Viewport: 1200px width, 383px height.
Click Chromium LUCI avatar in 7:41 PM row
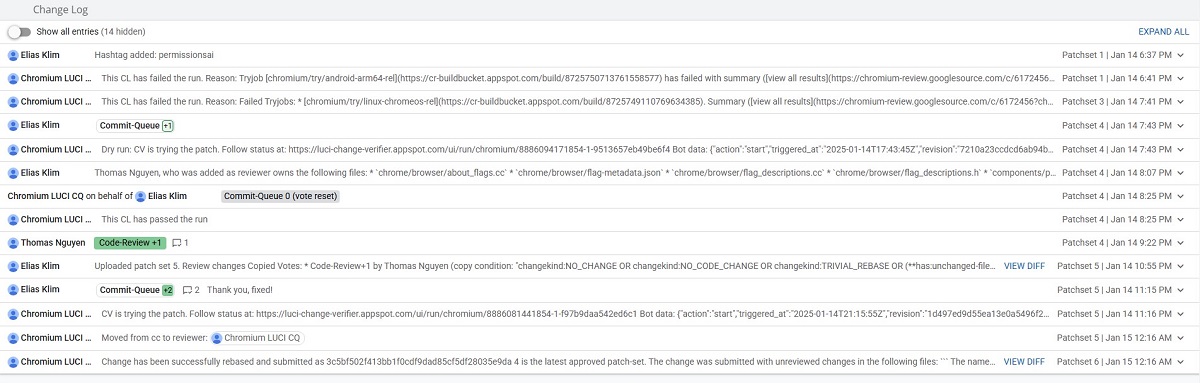pyautogui.click(x=13, y=102)
